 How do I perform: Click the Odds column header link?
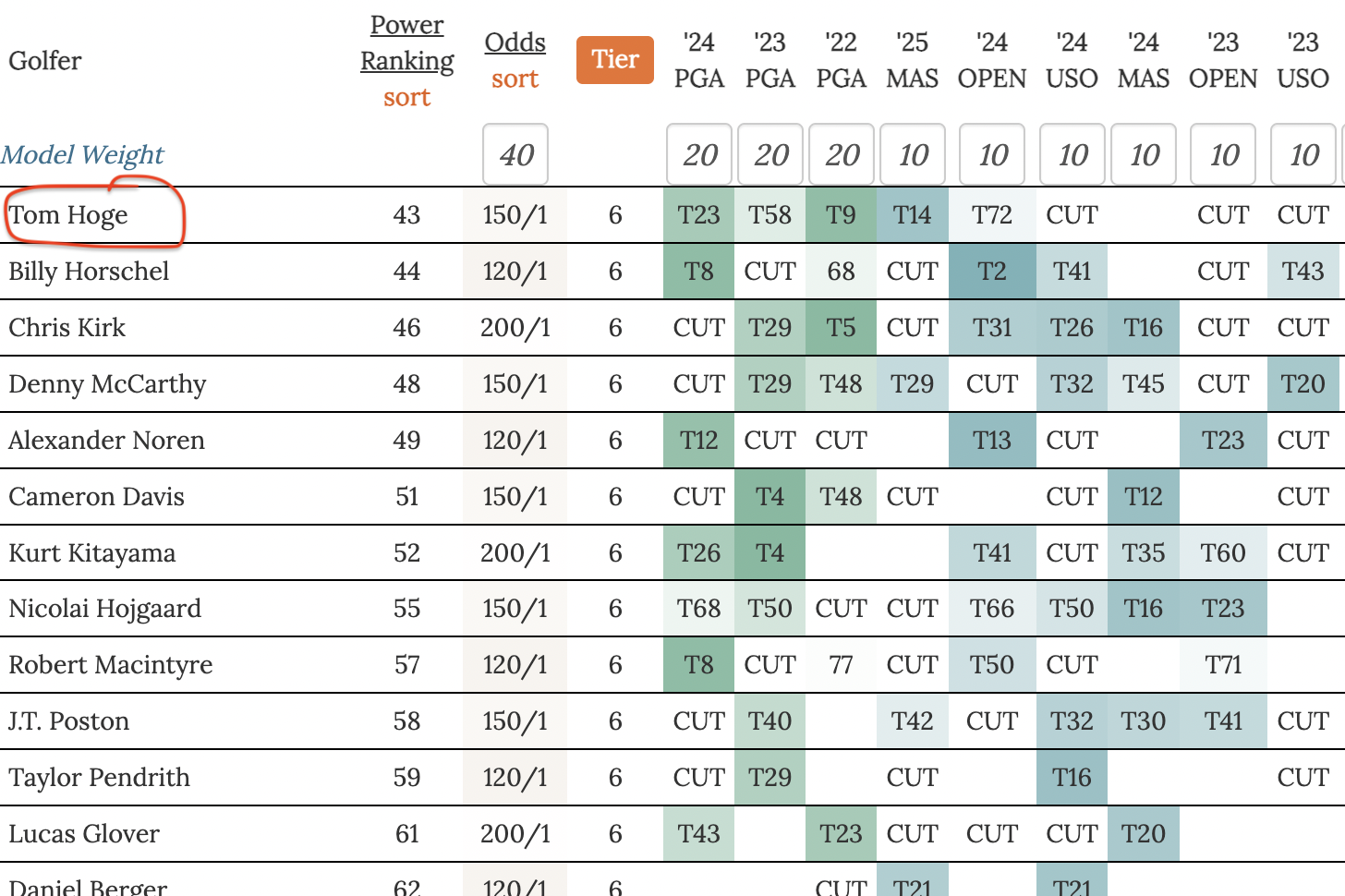[515, 42]
